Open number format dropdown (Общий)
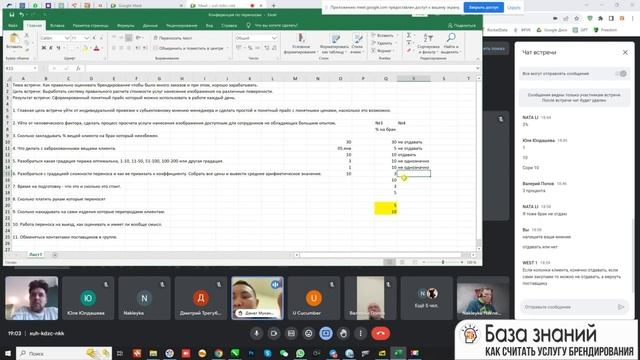640x360 pixels. [274, 38]
